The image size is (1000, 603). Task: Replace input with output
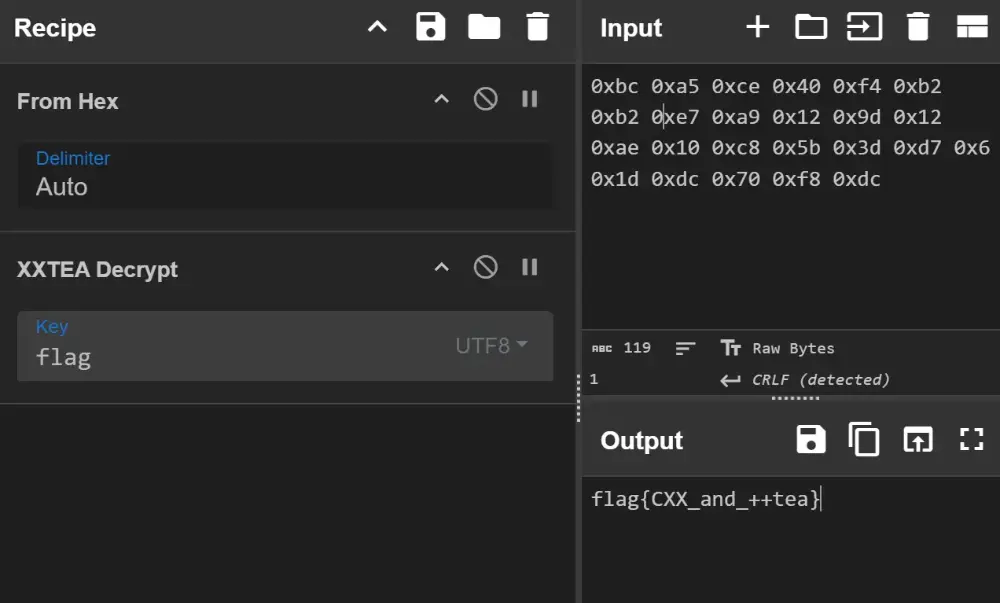917,440
